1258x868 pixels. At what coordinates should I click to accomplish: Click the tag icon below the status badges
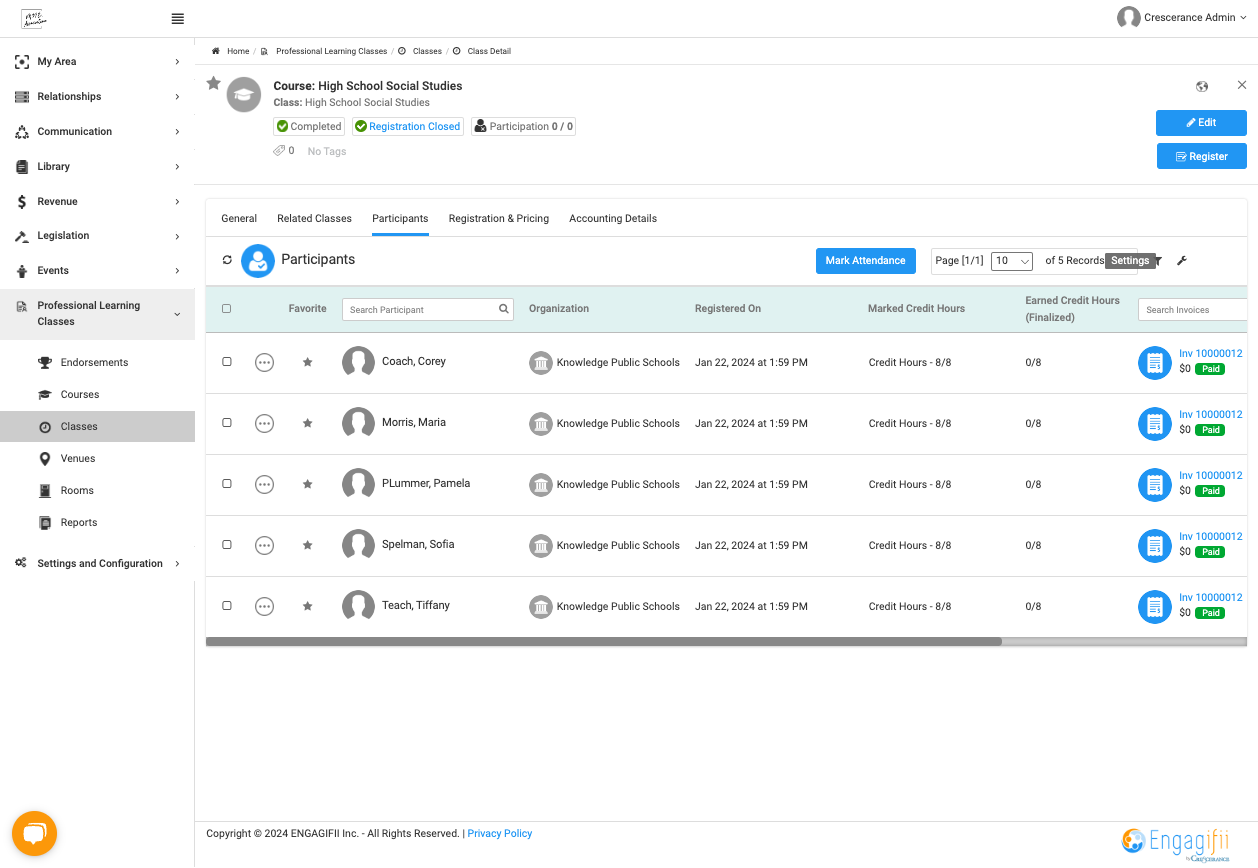(x=279, y=151)
